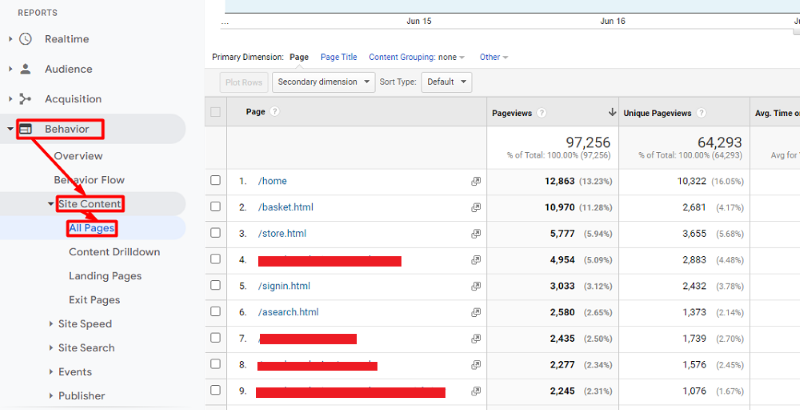The width and height of the screenshot is (800, 410).
Task: Open the /store.html page link
Action: coord(282,234)
